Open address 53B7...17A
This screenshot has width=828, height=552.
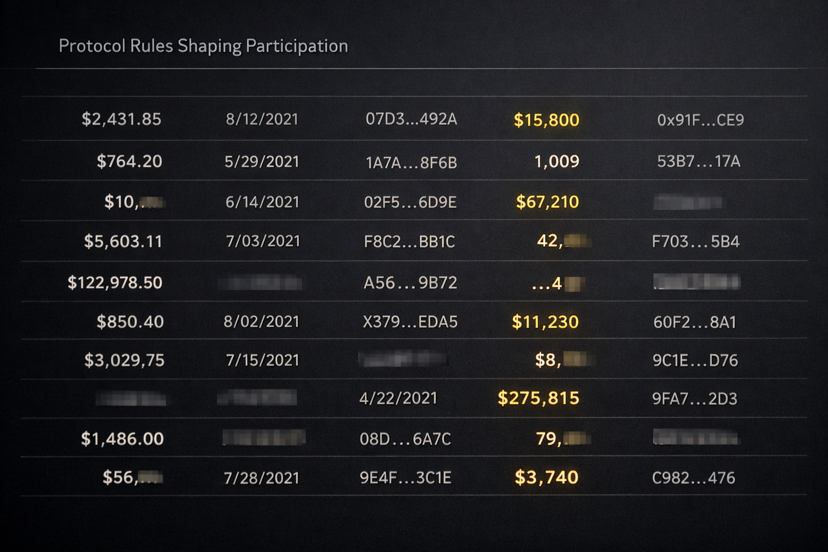pos(699,161)
